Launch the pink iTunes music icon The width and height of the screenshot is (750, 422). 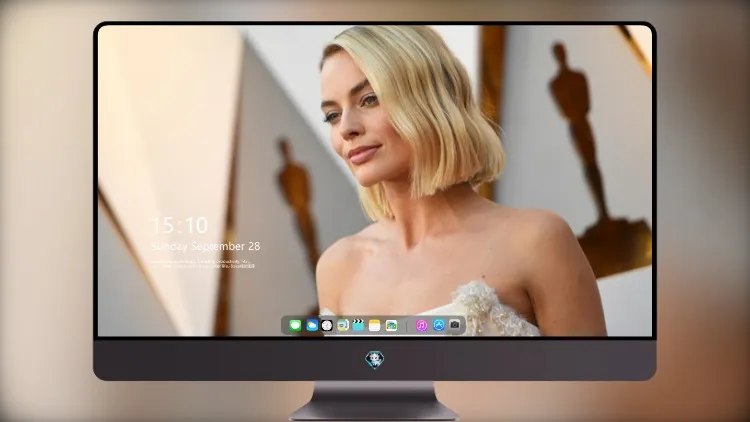tap(421, 325)
